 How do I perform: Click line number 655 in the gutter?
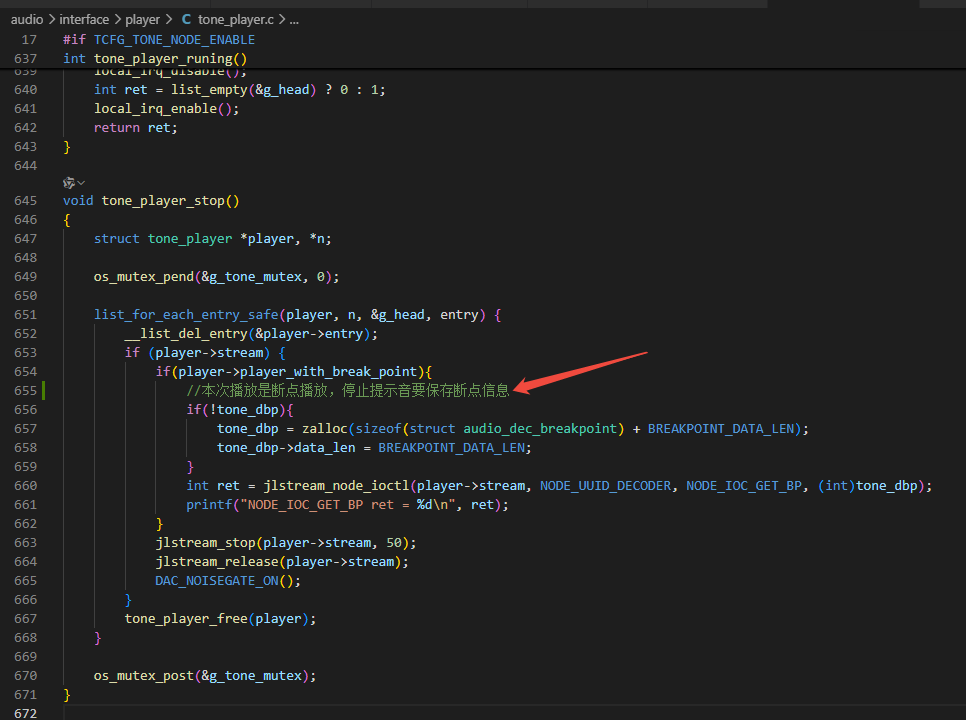25,390
